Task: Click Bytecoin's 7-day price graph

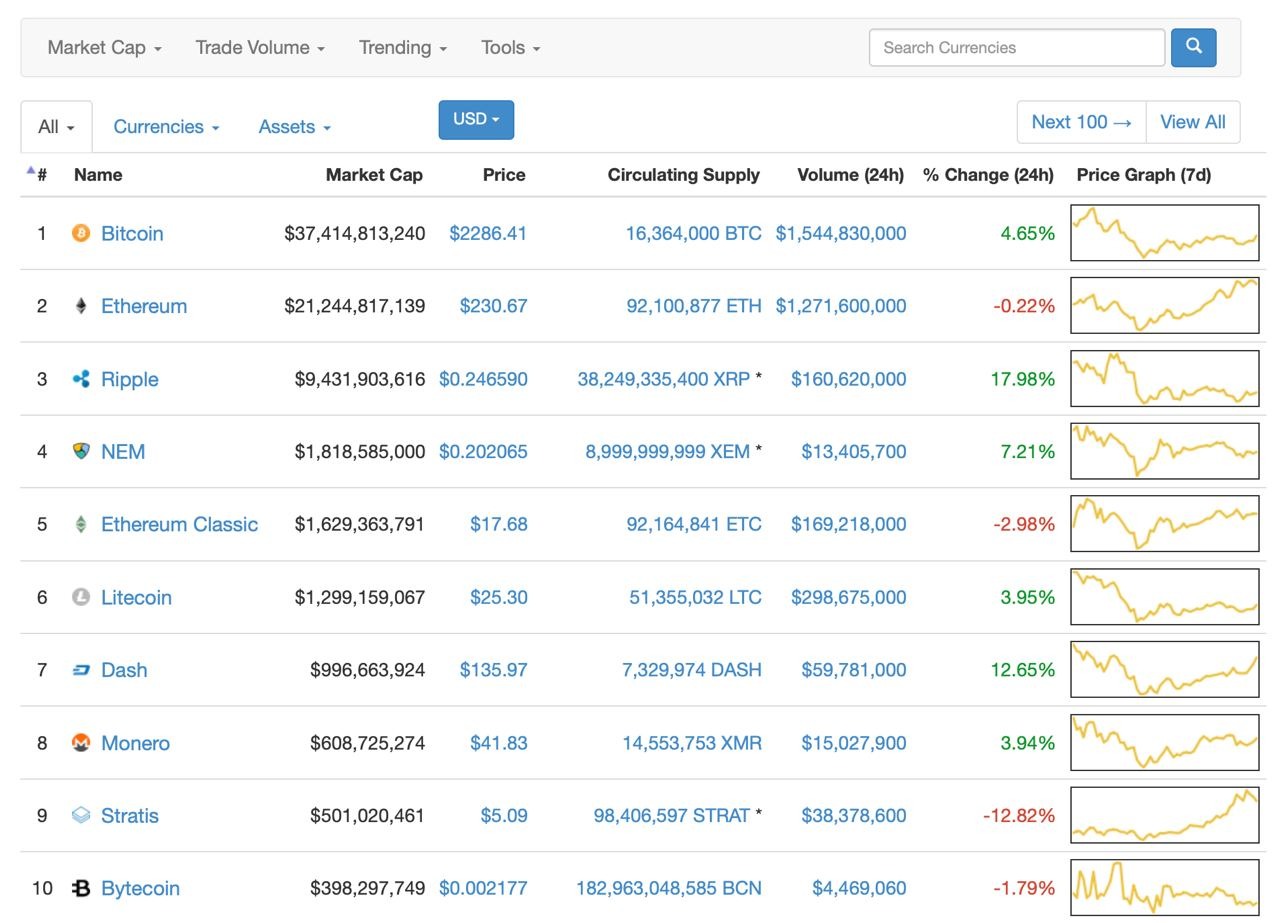Action: (1165, 888)
